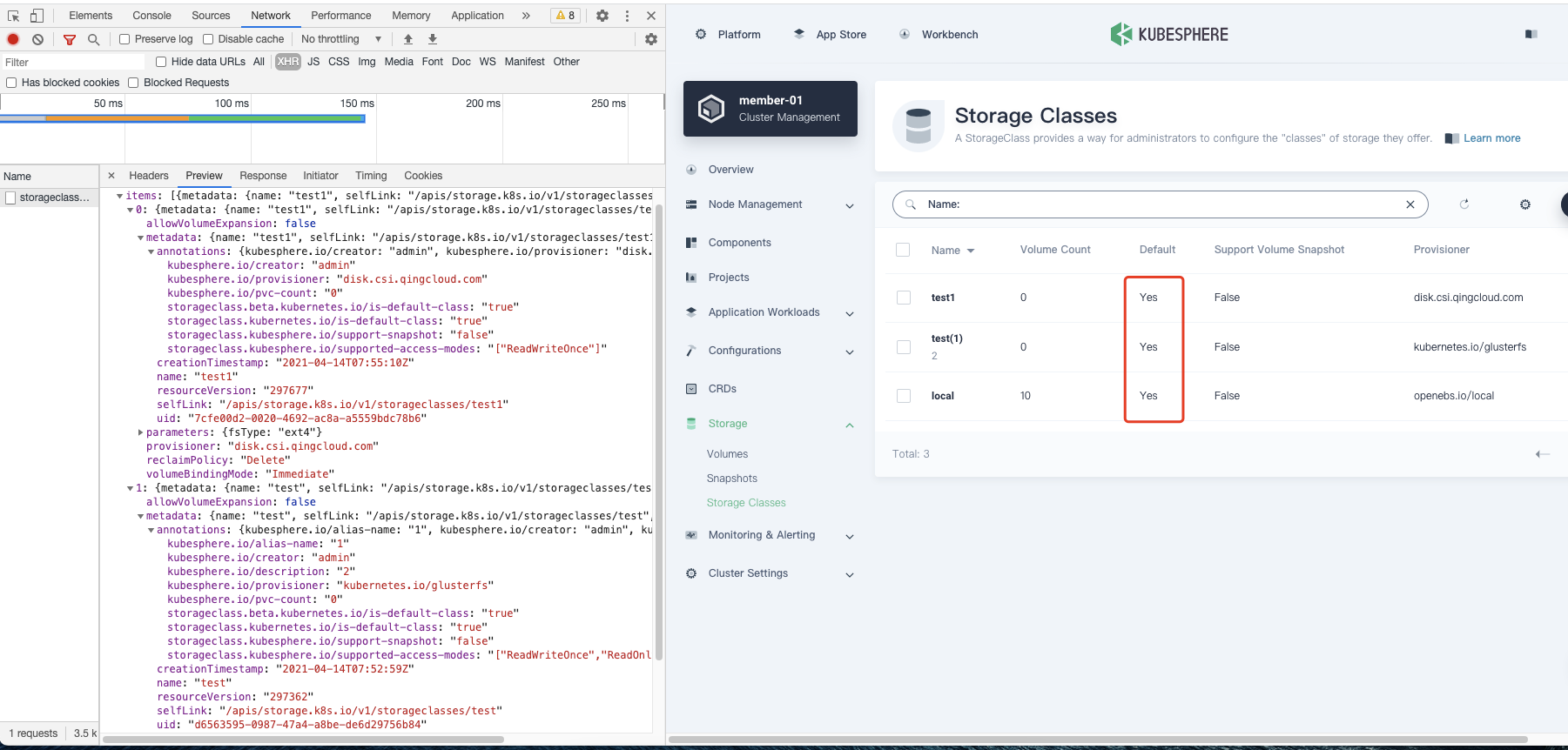Viewport: 1568px width, 750px height.
Task: Open the Timing tab
Action: [x=371, y=176]
